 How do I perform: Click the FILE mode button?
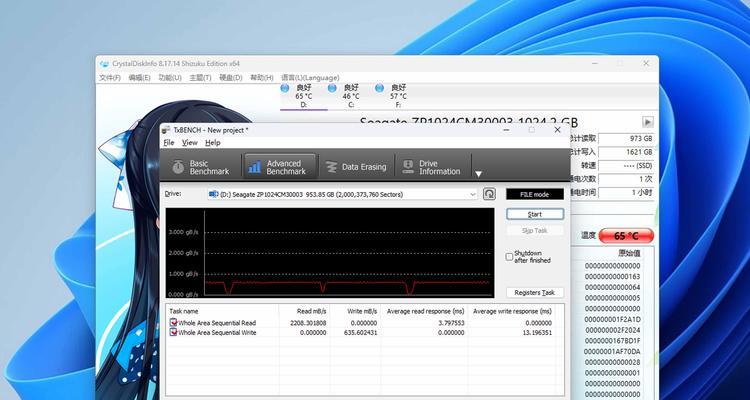535,194
